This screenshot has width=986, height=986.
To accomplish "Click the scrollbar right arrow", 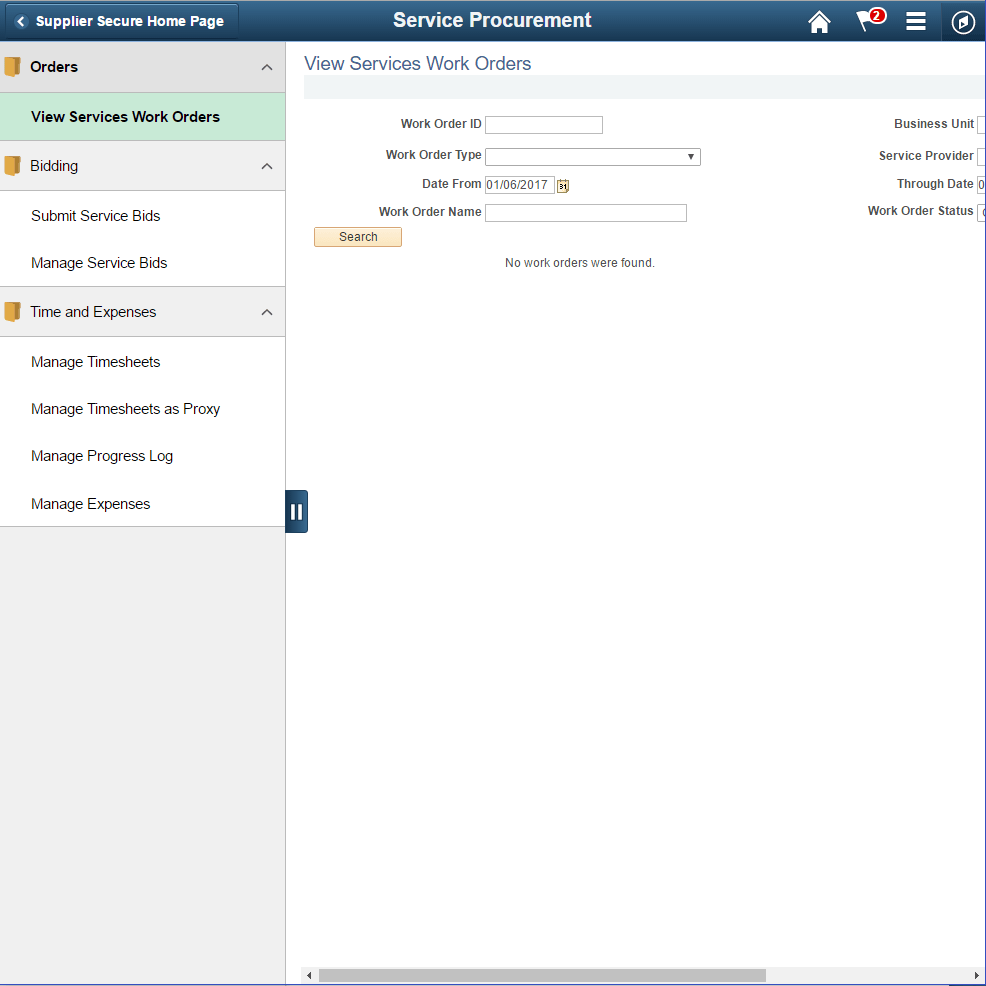I will click(977, 975).
